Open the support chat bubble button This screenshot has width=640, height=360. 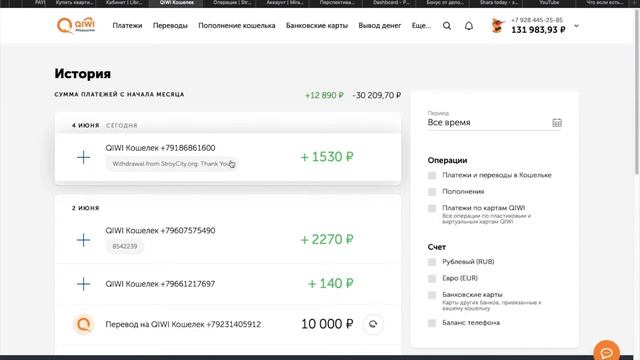click(607, 352)
